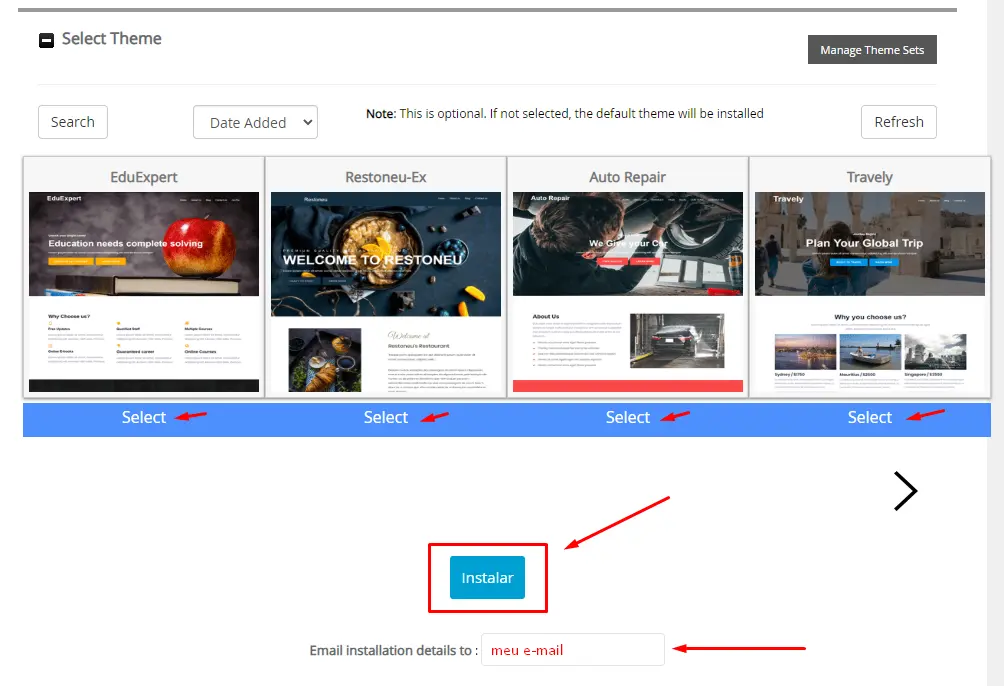Click the minus icon beside Select Theme
1004x686 pixels.
(x=46, y=39)
